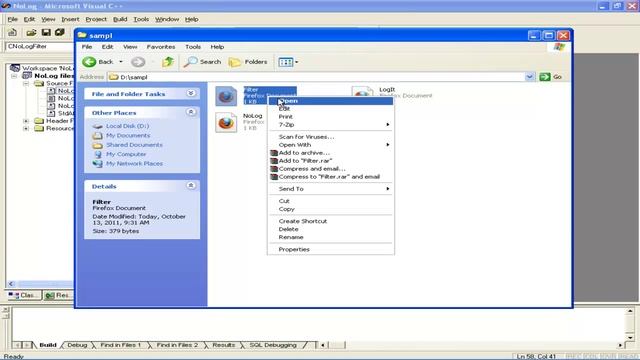Click the Save icon in Visual C++ toolbar

(x=46, y=32)
